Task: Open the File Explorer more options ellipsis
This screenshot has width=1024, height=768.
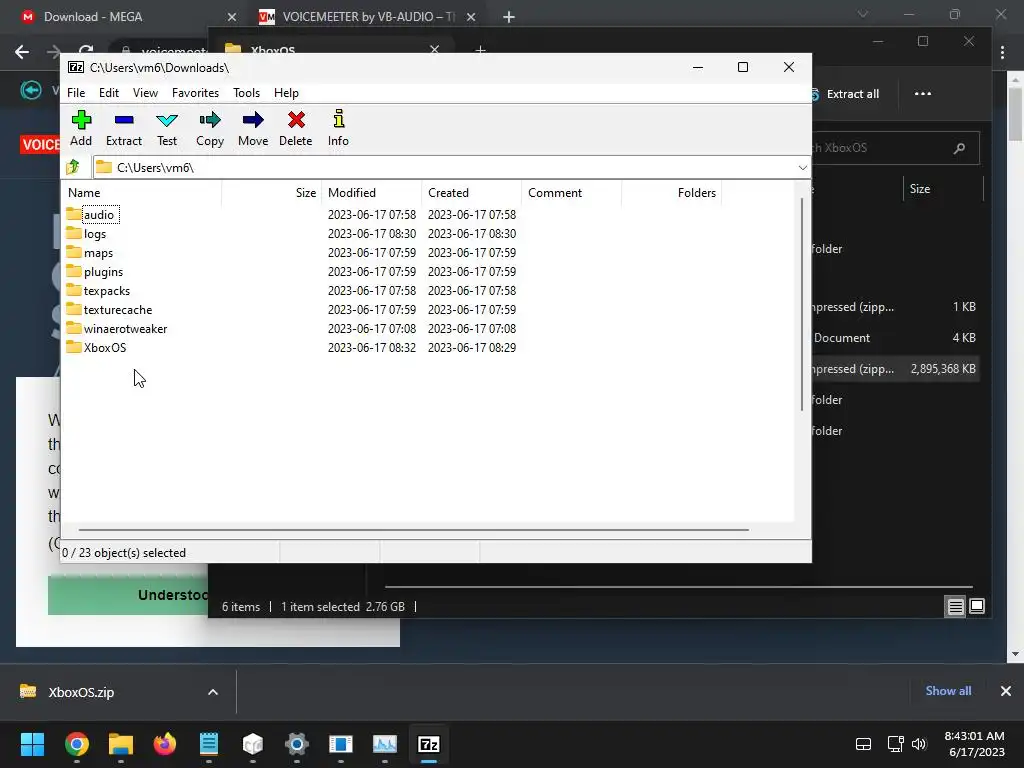Action: [923, 94]
